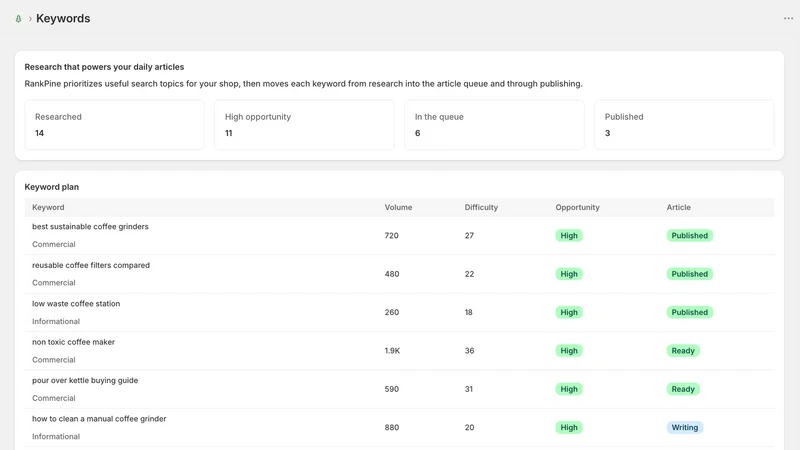
Task: Click the RankPine tree app icon
Action: point(18,19)
